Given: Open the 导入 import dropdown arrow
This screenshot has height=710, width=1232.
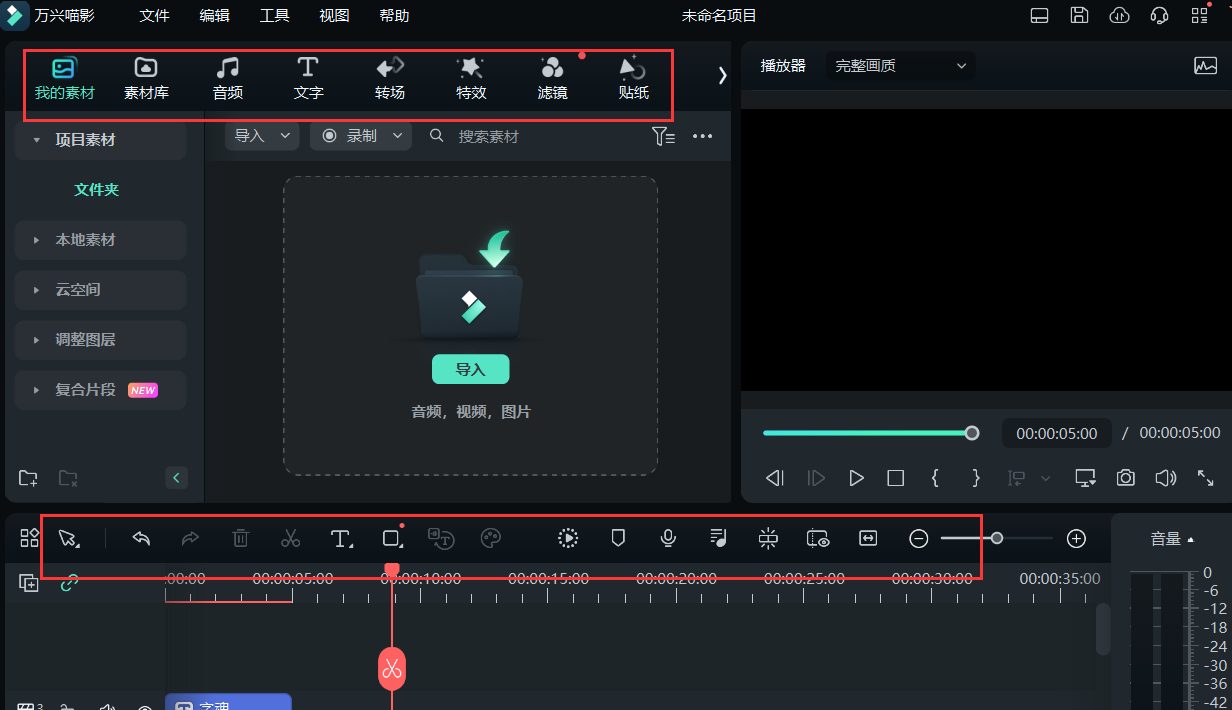Looking at the screenshot, I should click(x=285, y=135).
